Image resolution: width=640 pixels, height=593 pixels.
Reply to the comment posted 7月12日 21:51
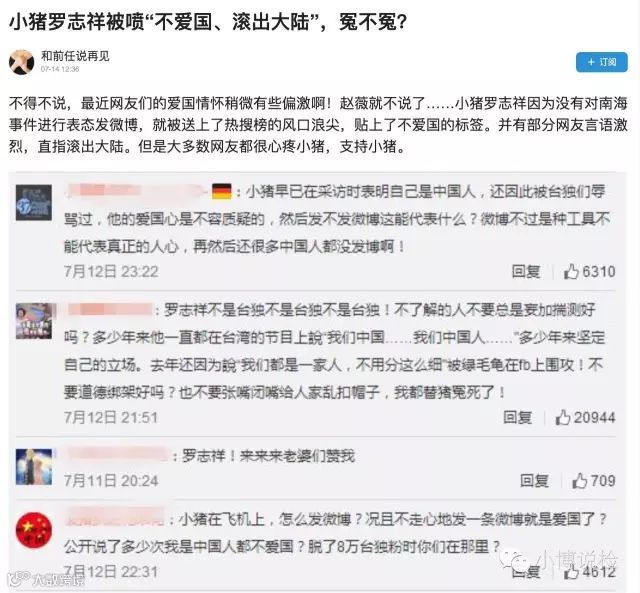point(518,417)
